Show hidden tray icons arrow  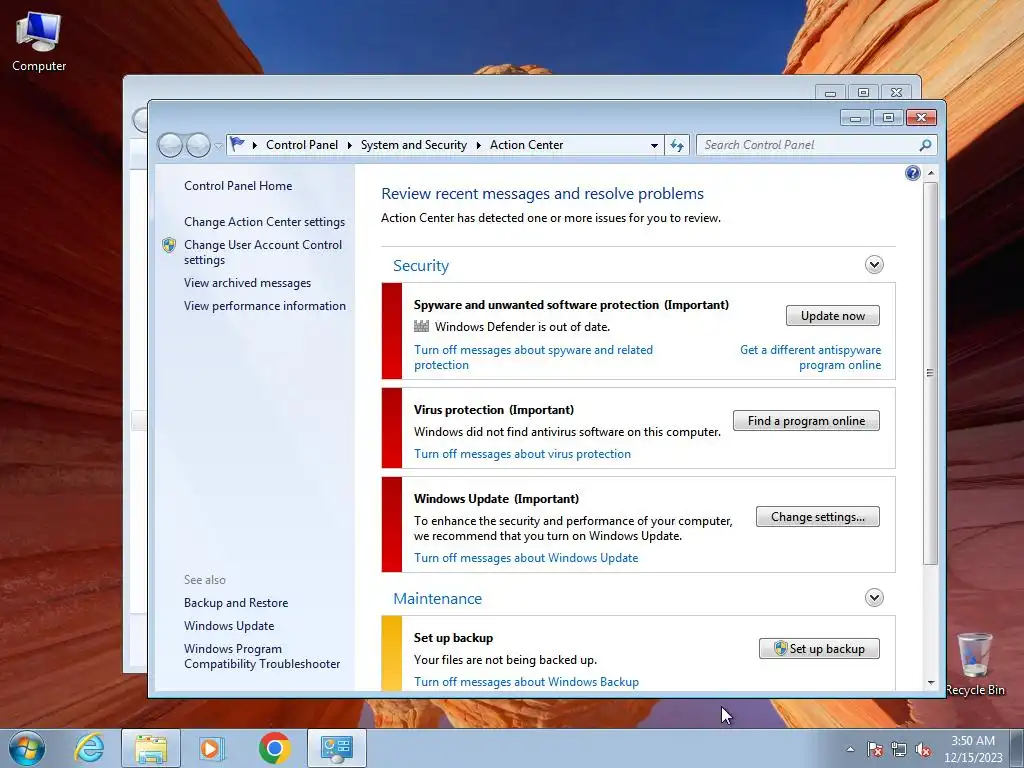click(850, 749)
